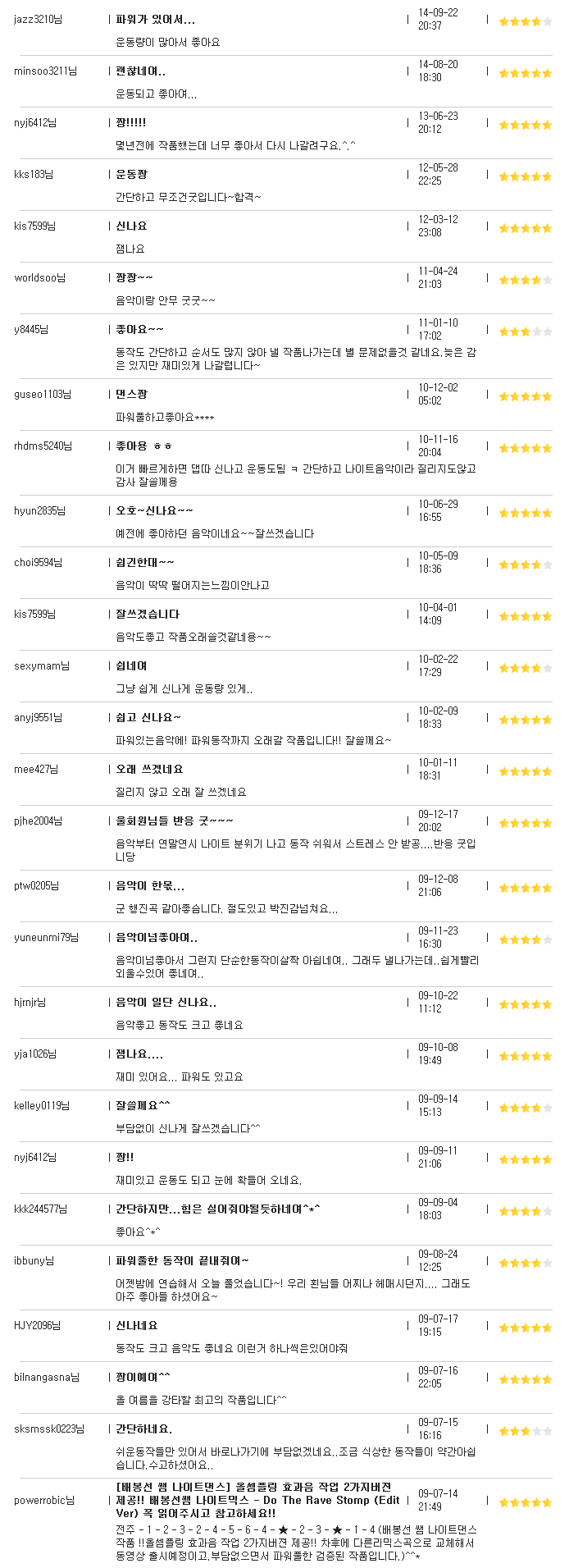569x1568 pixels.
Task: Click the stars next to worldsoo's review
Action: (x=526, y=280)
